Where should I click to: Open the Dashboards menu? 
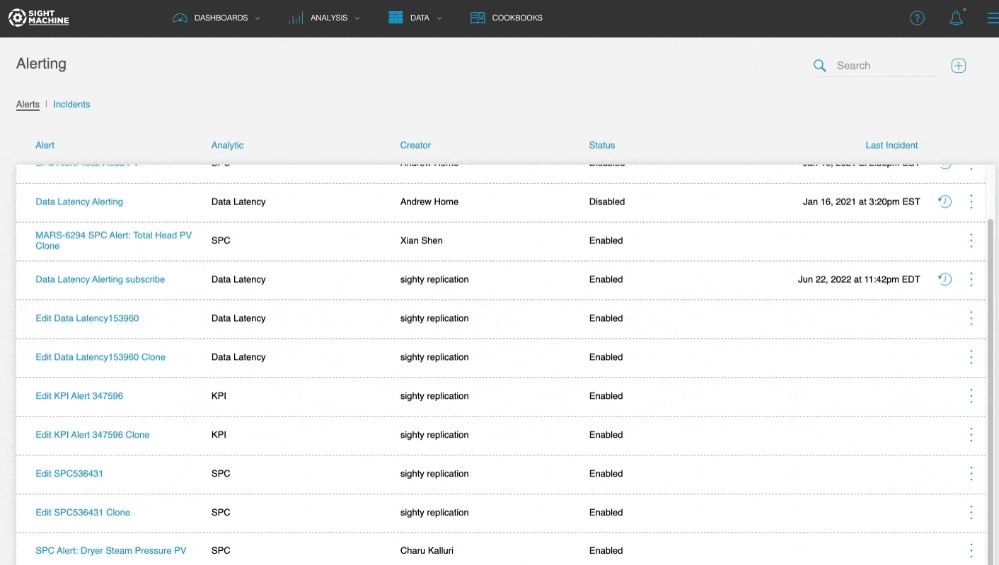[220, 18]
